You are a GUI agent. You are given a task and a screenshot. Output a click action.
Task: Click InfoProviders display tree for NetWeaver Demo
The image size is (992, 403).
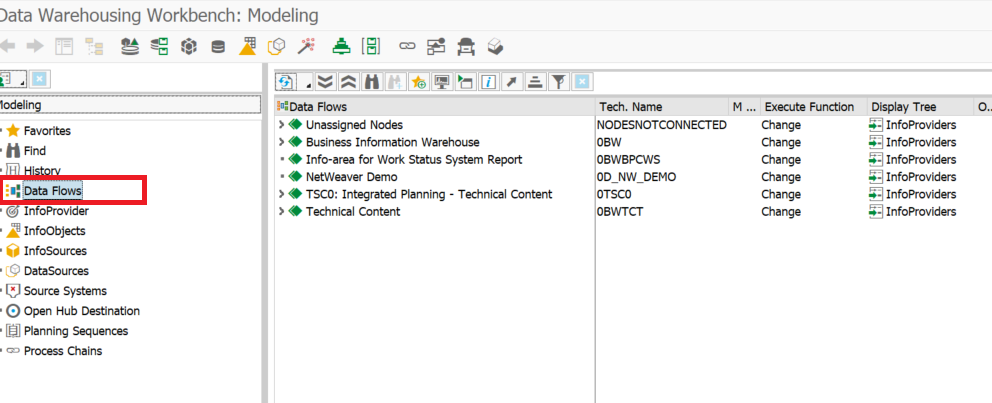(920, 177)
